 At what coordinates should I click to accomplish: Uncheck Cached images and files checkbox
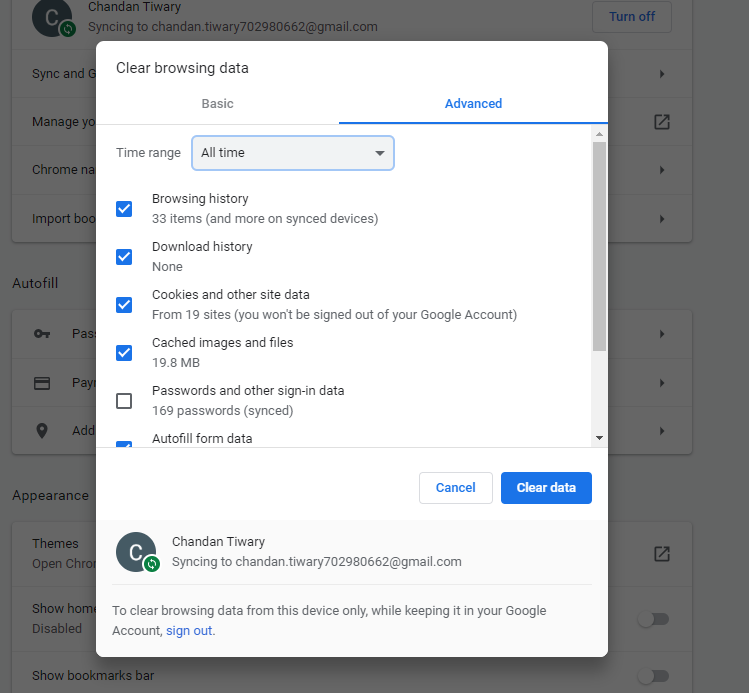pos(124,353)
